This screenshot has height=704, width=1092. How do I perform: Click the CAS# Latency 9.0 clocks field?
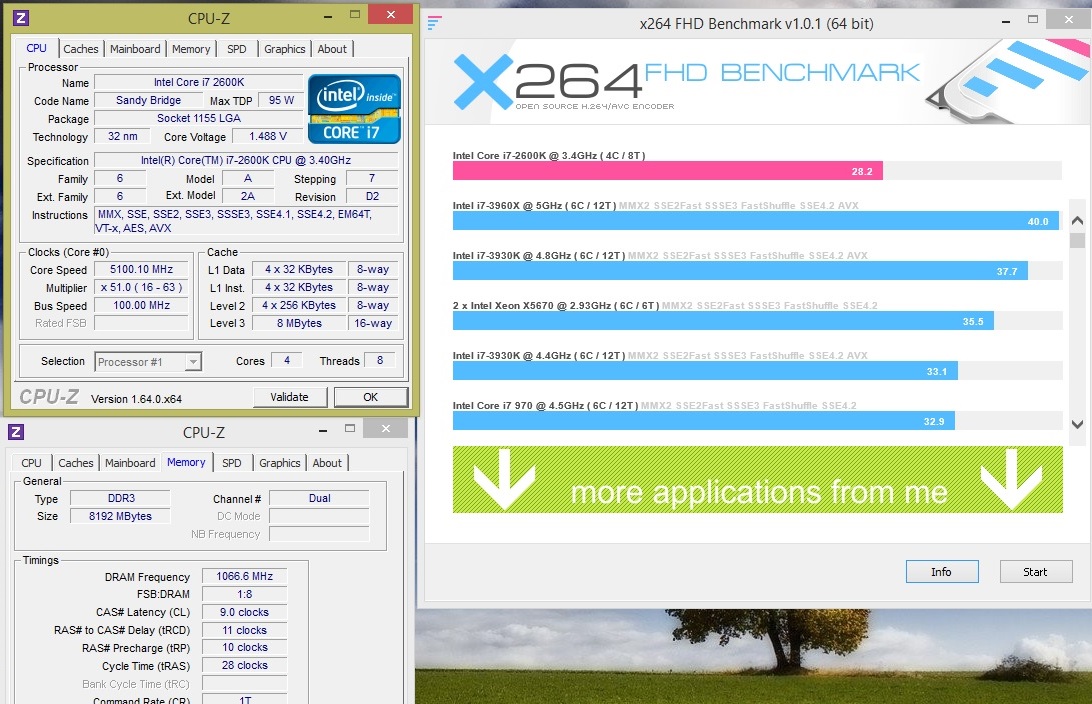point(244,613)
